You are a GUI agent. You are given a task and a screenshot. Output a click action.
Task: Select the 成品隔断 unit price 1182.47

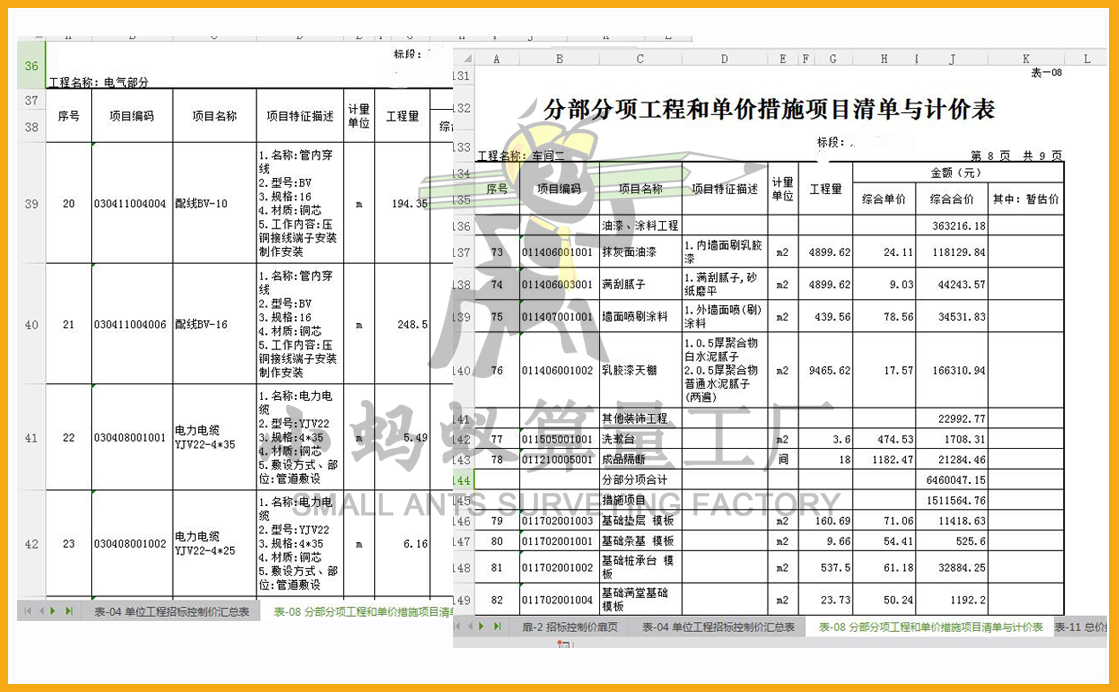[884, 459]
